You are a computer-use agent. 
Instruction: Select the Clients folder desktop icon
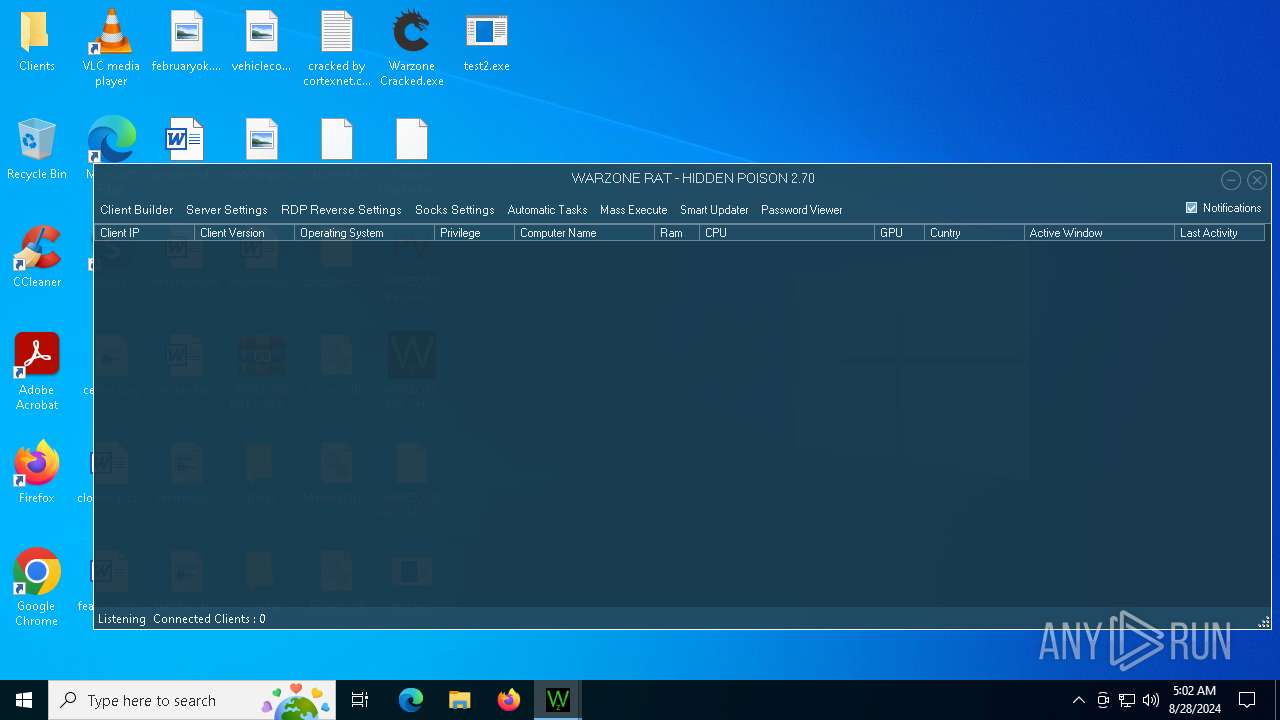tap(36, 42)
